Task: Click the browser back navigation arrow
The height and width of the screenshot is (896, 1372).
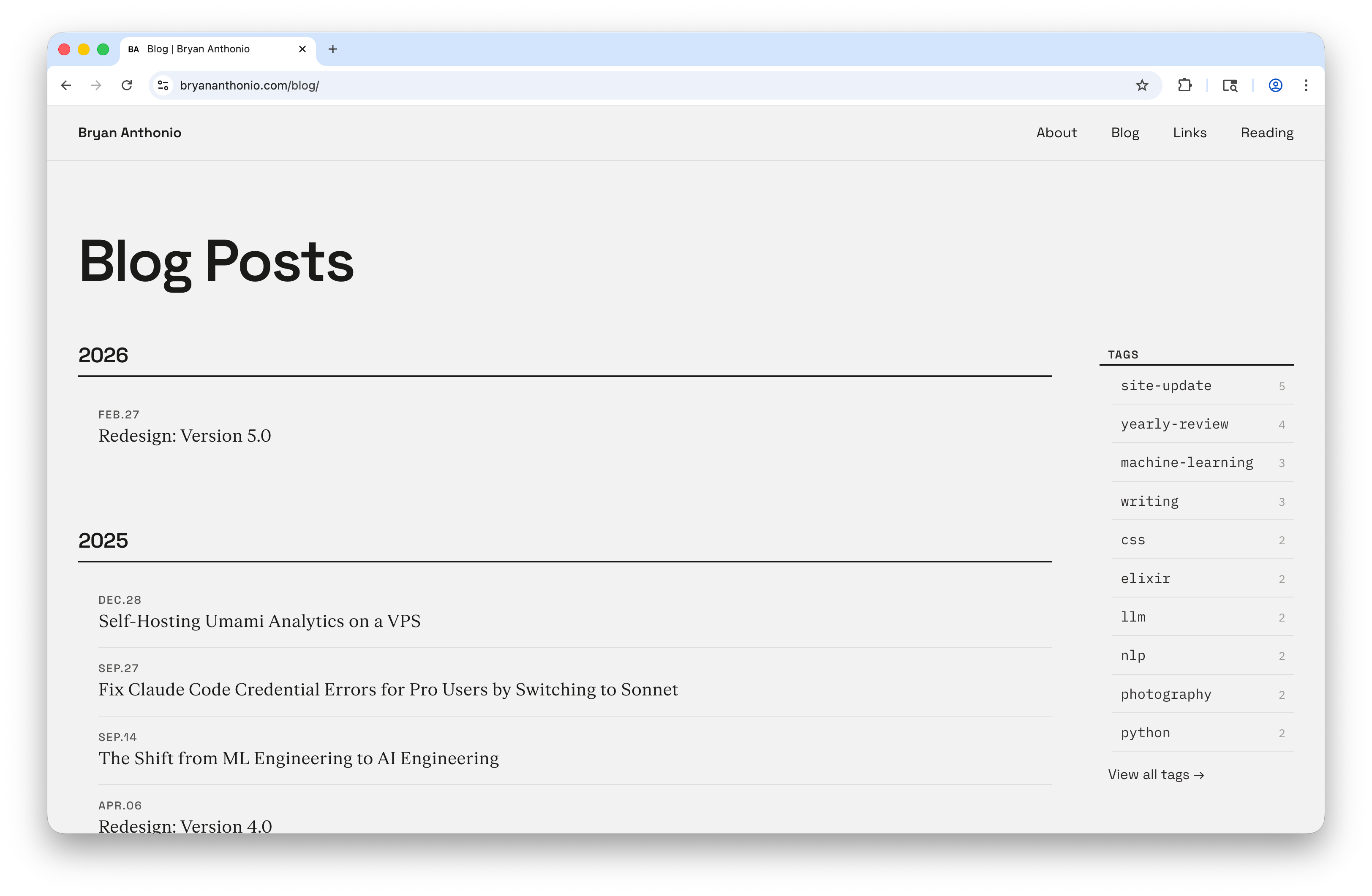Action: point(66,85)
